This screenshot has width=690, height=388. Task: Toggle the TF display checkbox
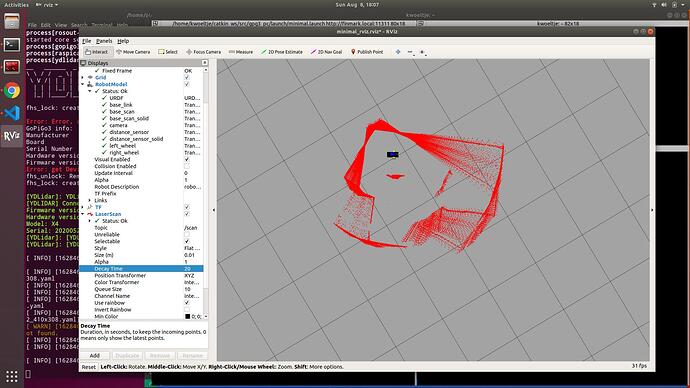coord(187,207)
